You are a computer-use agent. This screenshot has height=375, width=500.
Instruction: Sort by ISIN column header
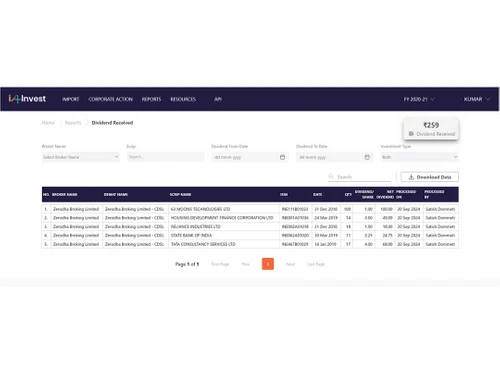[284, 194]
